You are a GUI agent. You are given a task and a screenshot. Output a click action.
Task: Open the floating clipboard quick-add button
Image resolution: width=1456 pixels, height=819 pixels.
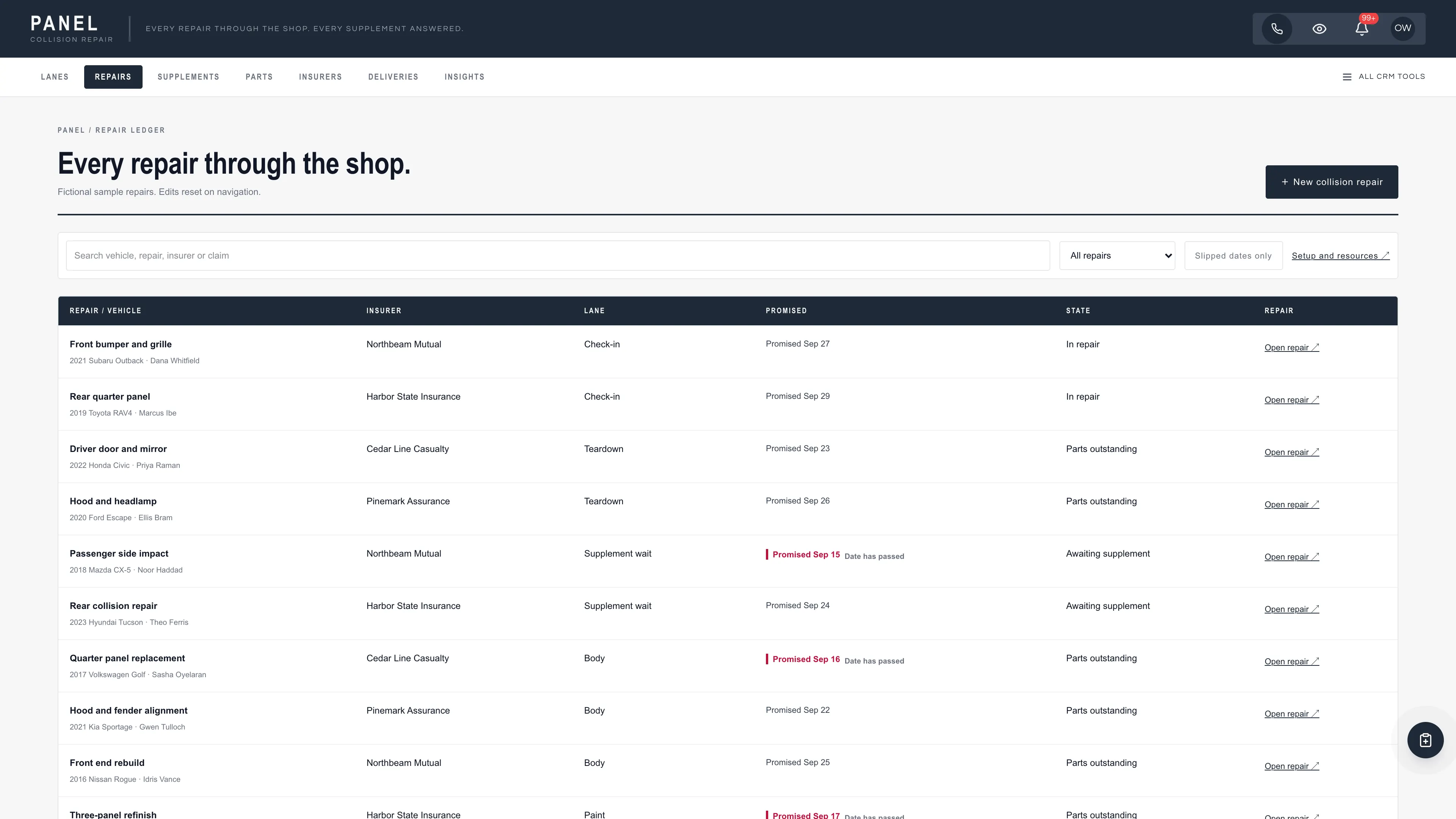(x=1425, y=740)
